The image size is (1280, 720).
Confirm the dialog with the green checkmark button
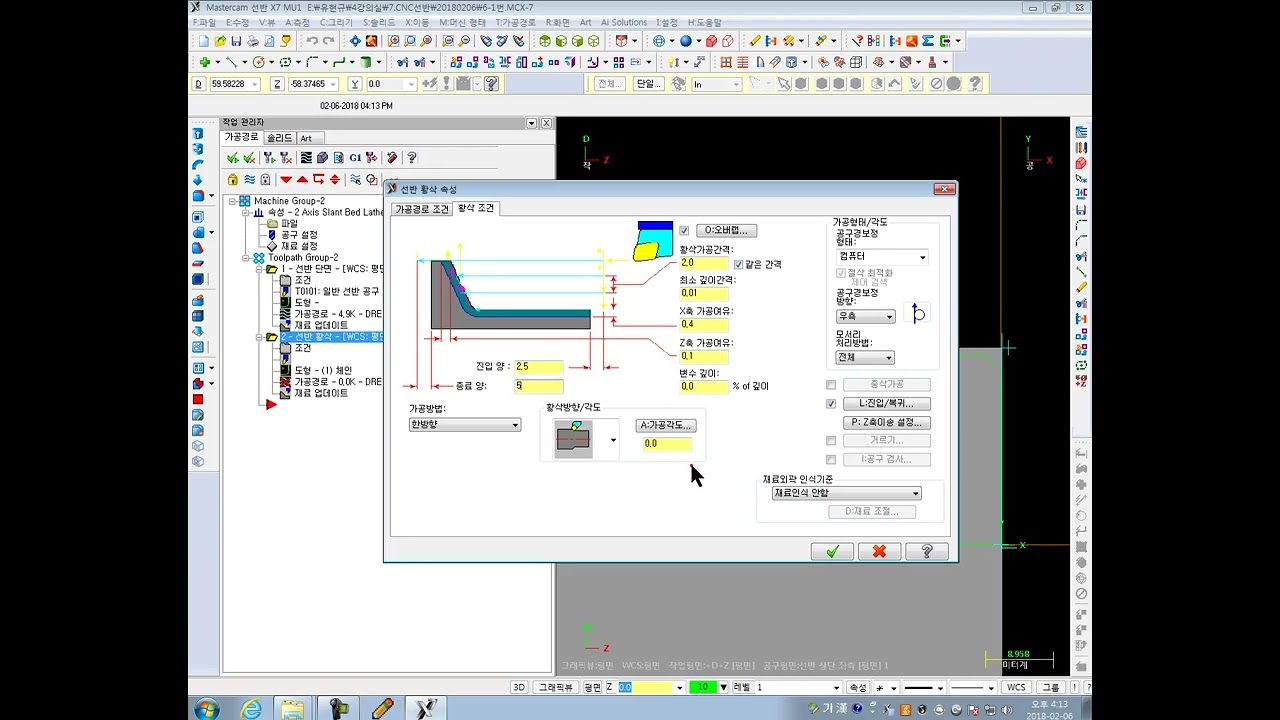click(x=832, y=551)
